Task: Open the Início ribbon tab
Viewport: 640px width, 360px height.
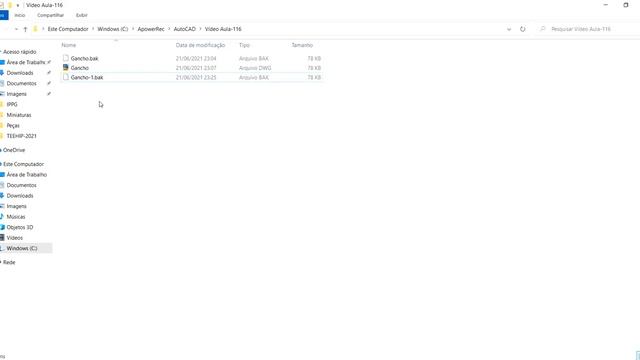Action: click(20, 15)
